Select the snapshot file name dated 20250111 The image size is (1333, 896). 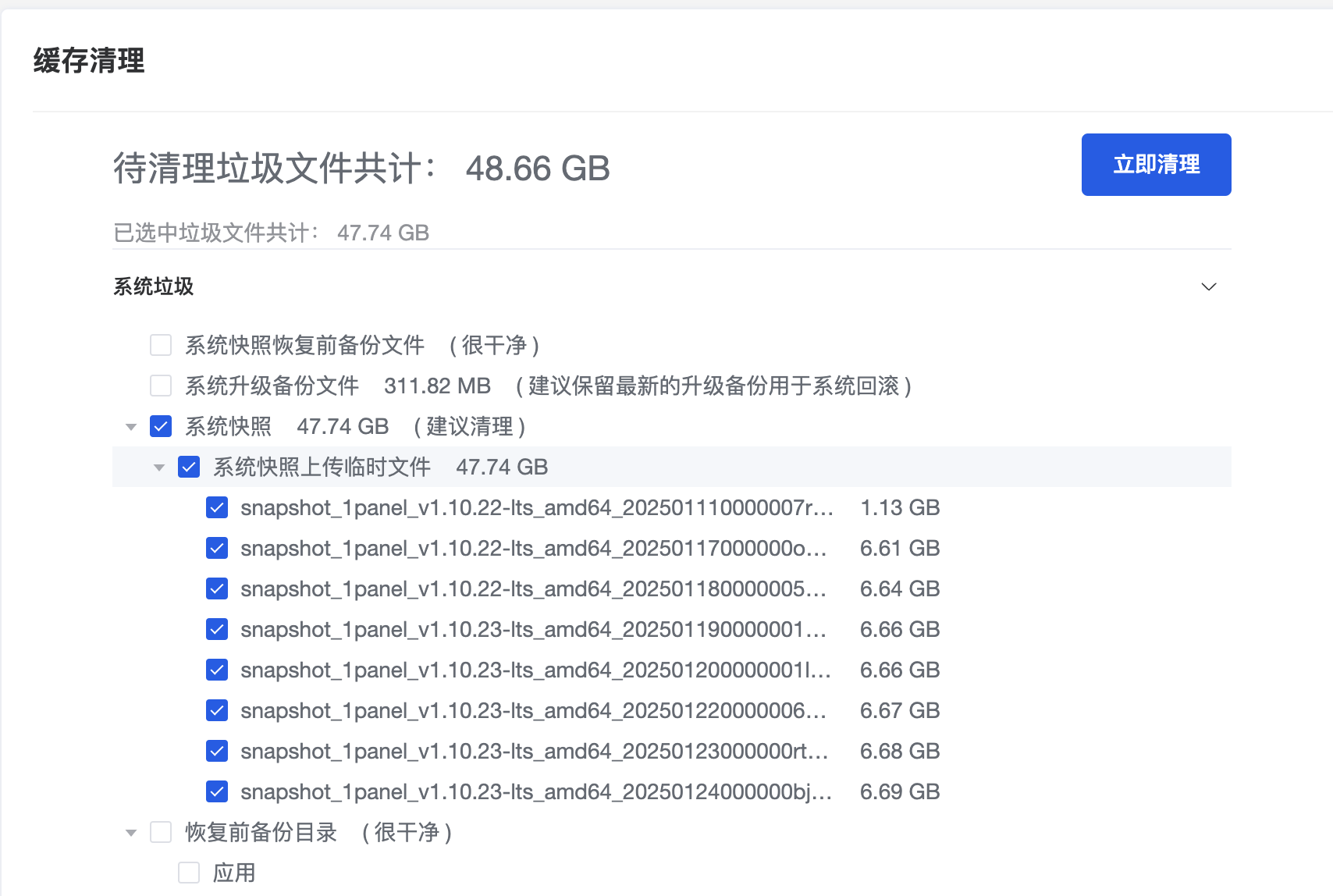[x=537, y=507]
